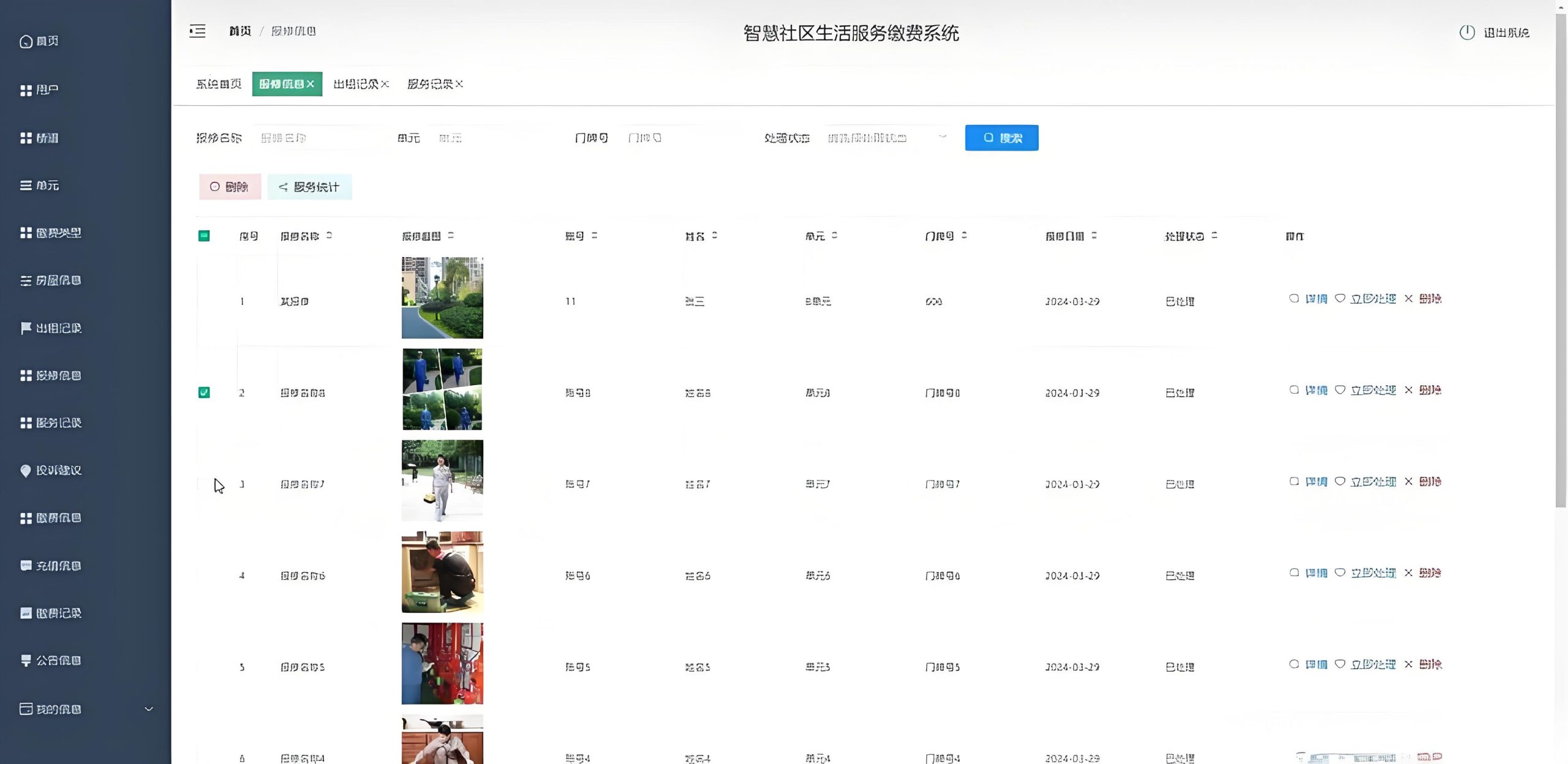Expand 我的信息 sidebar menu chevron

(x=148, y=709)
